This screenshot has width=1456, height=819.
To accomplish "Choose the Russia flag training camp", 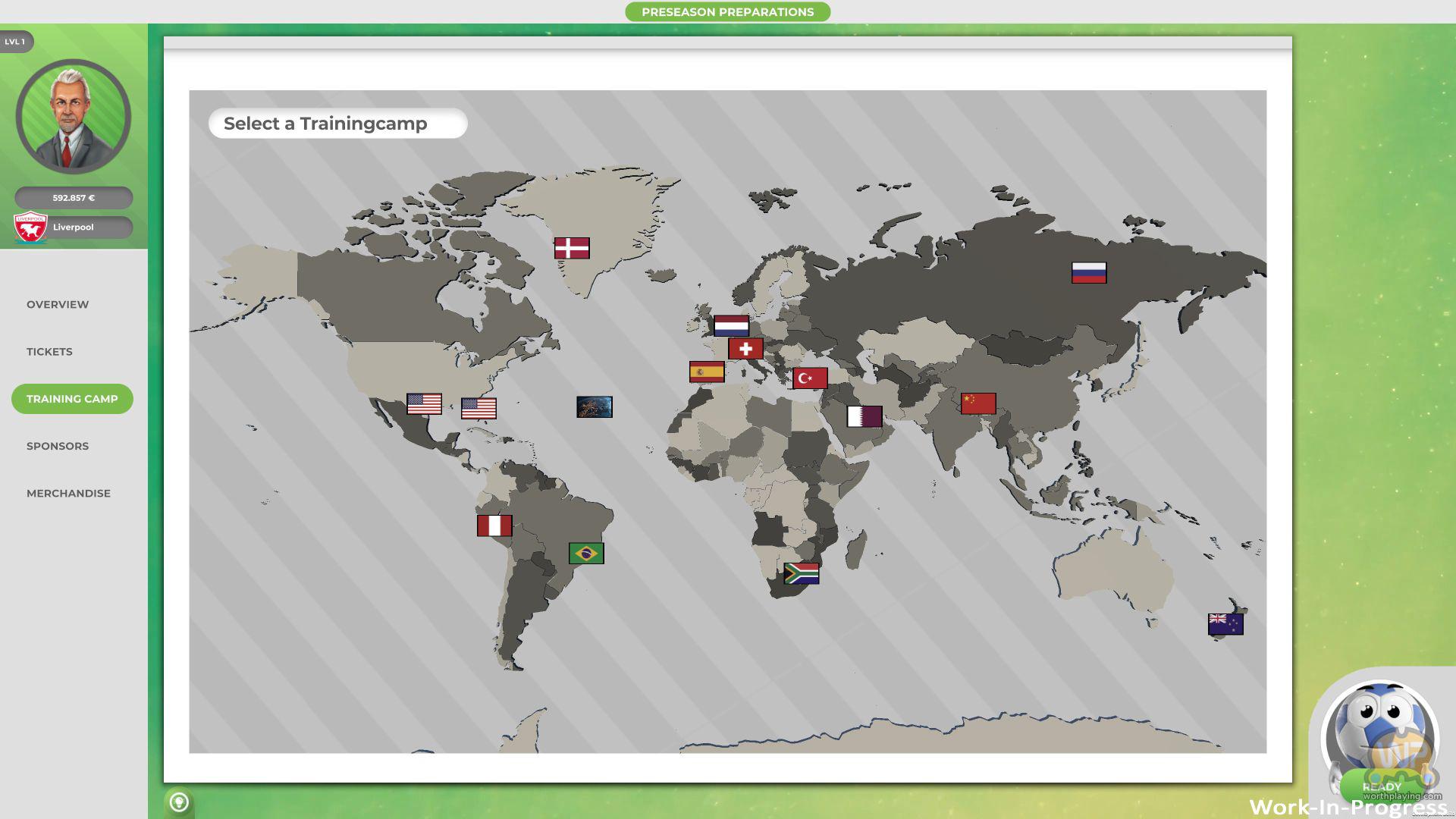I will point(1089,272).
